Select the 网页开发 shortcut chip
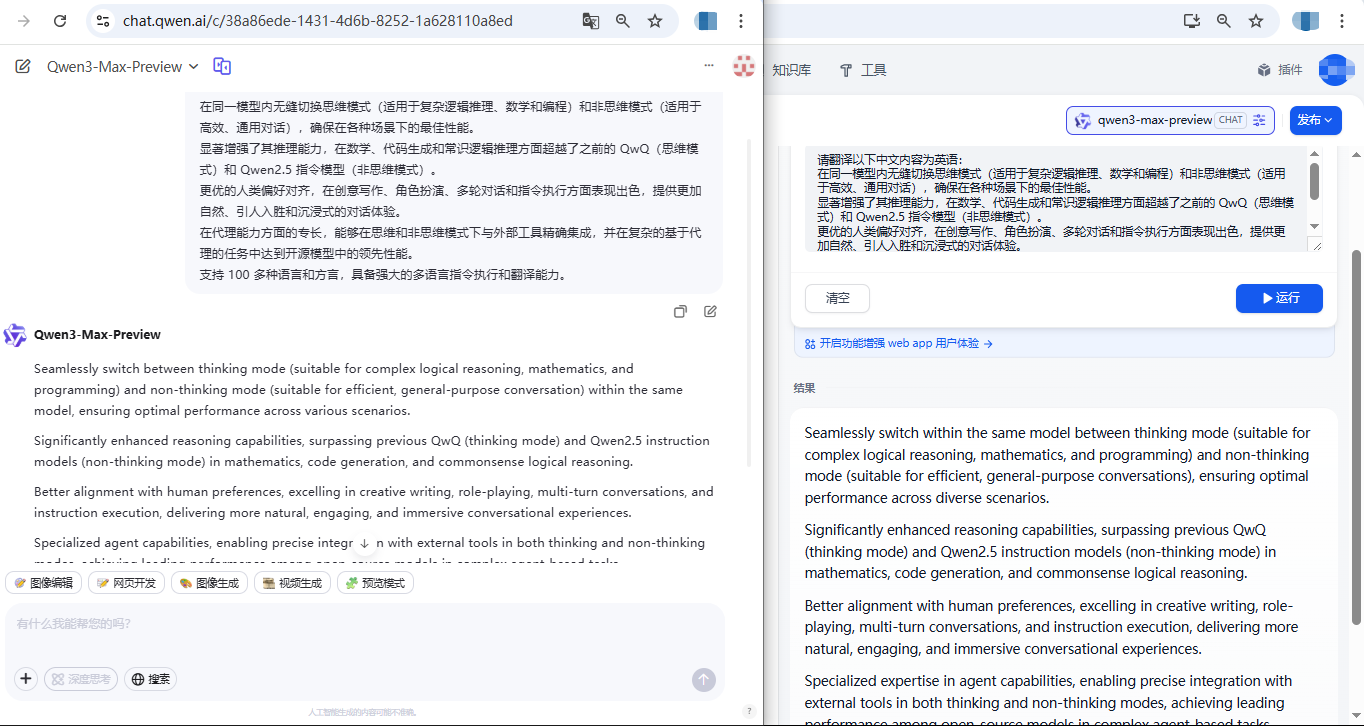 [127, 583]
